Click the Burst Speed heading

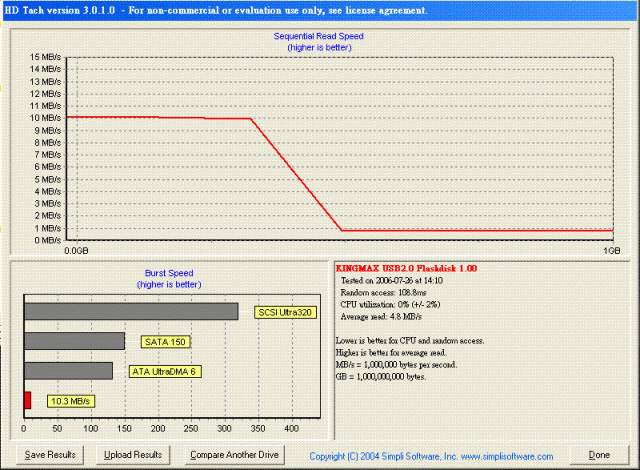(169, 273)
